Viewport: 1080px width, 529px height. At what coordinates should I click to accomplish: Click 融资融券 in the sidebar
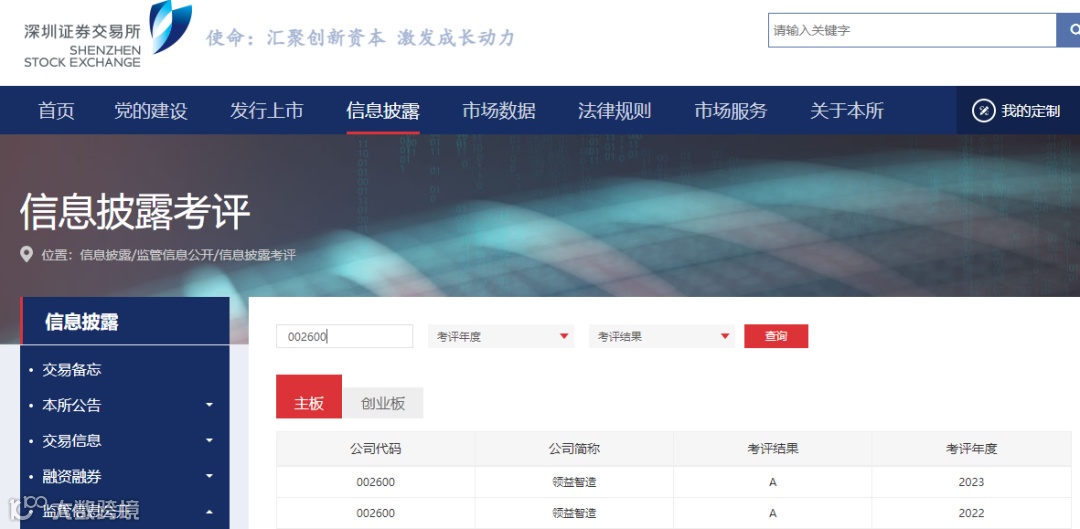click(72, 476)
